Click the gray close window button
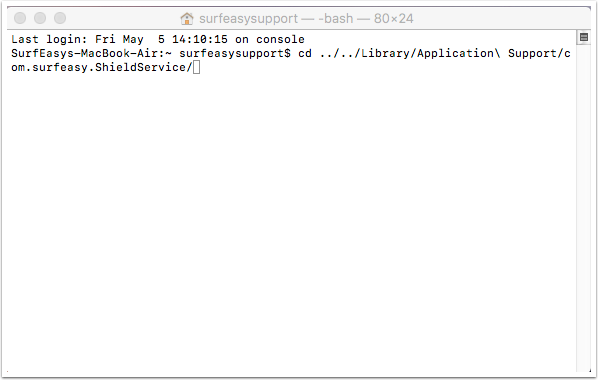This screenshot has height=380, width=598. [20, 18]
